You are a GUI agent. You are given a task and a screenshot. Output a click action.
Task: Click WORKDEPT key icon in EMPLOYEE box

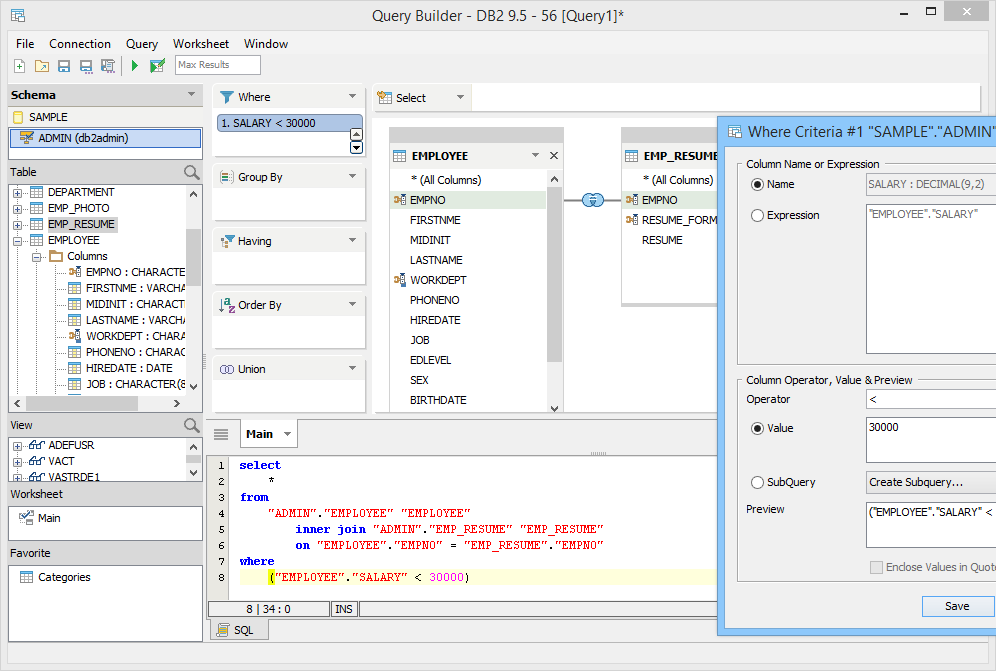400,280
